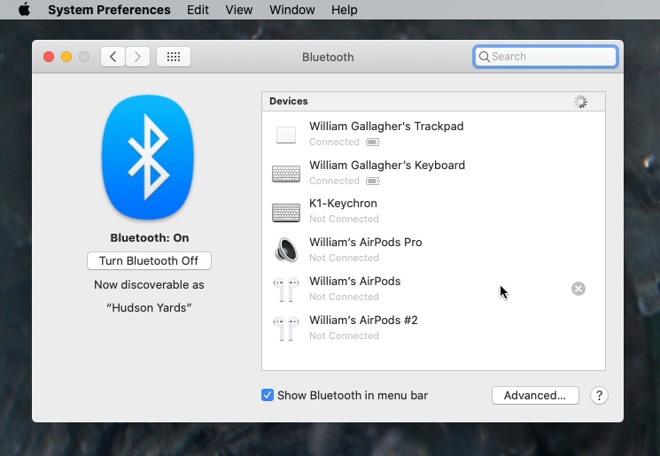Select the William's AirPods #2 earbuds icon
660x456 pixels.
pos(286,328)
